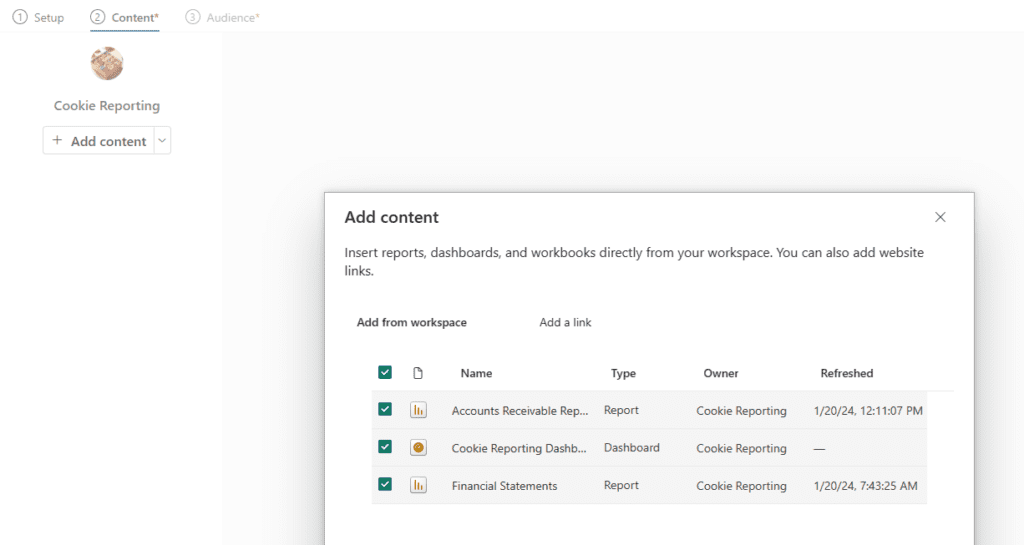Click the Financial Statements report icon
Screen dimensions: 1024x545
coord(418,485)
